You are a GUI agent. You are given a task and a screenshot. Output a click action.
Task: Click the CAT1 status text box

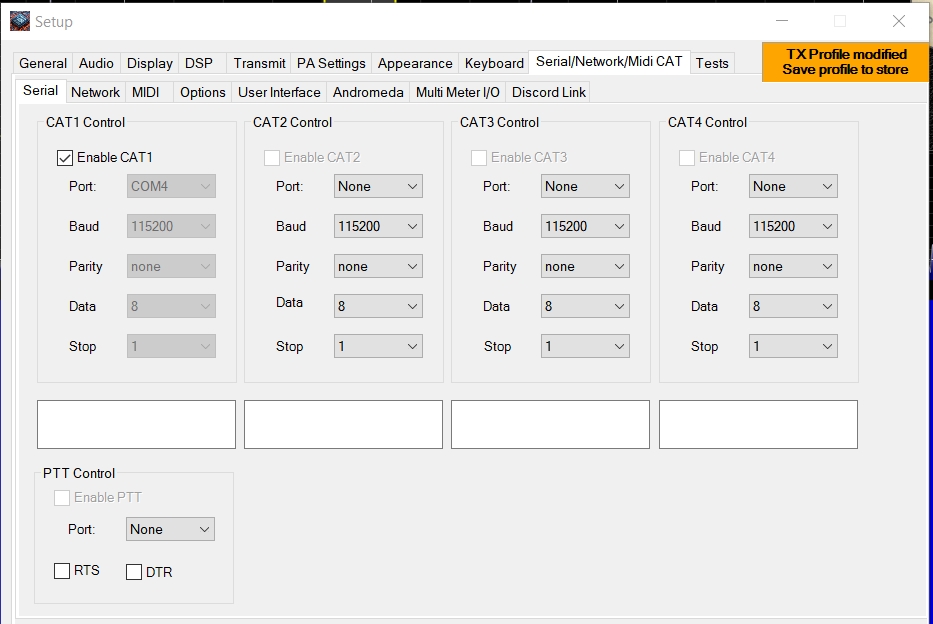[136, 424]
